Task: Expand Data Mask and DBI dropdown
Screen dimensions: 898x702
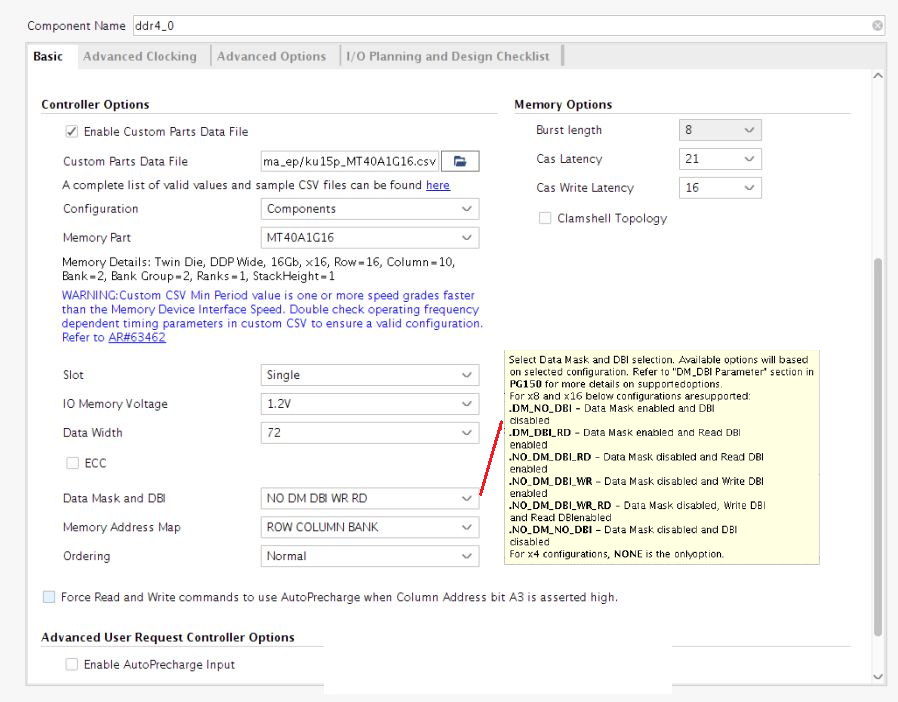Action: coord(369,498)
